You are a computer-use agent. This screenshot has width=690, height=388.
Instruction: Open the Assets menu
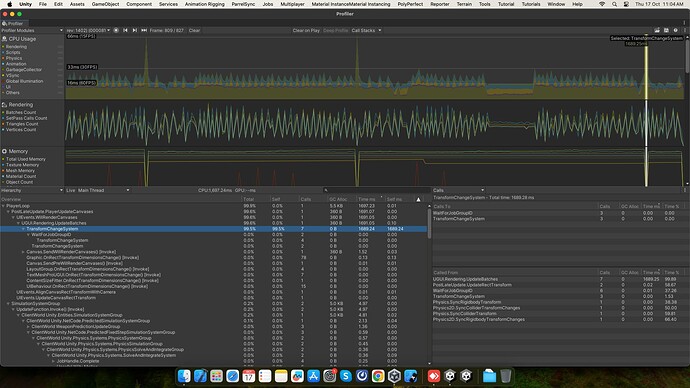(x=77, y=4)
